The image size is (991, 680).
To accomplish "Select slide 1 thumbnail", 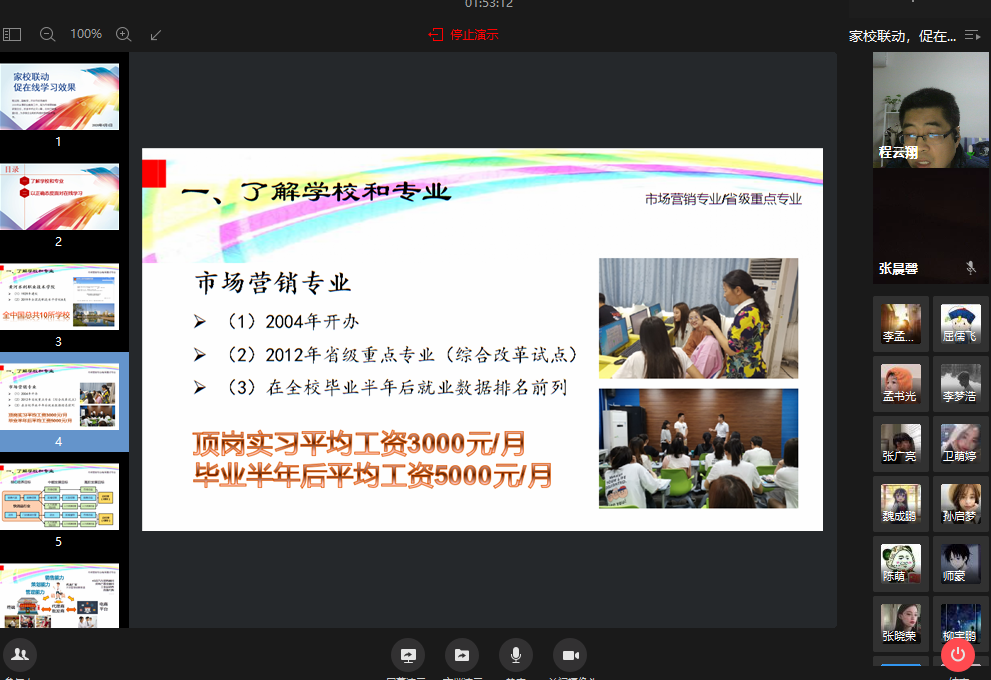I will 59,97.
